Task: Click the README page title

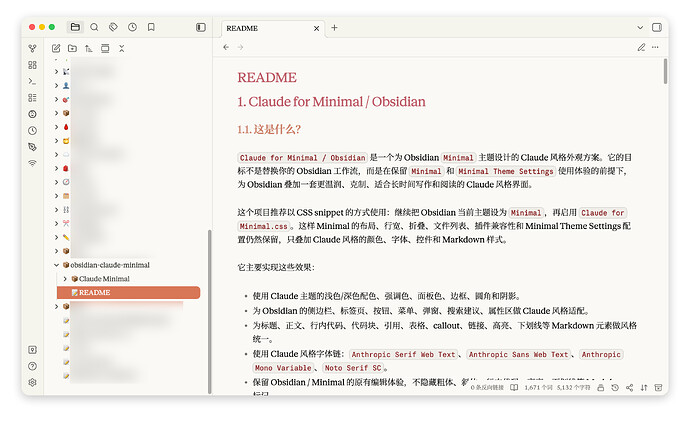Action: (267, 77)
